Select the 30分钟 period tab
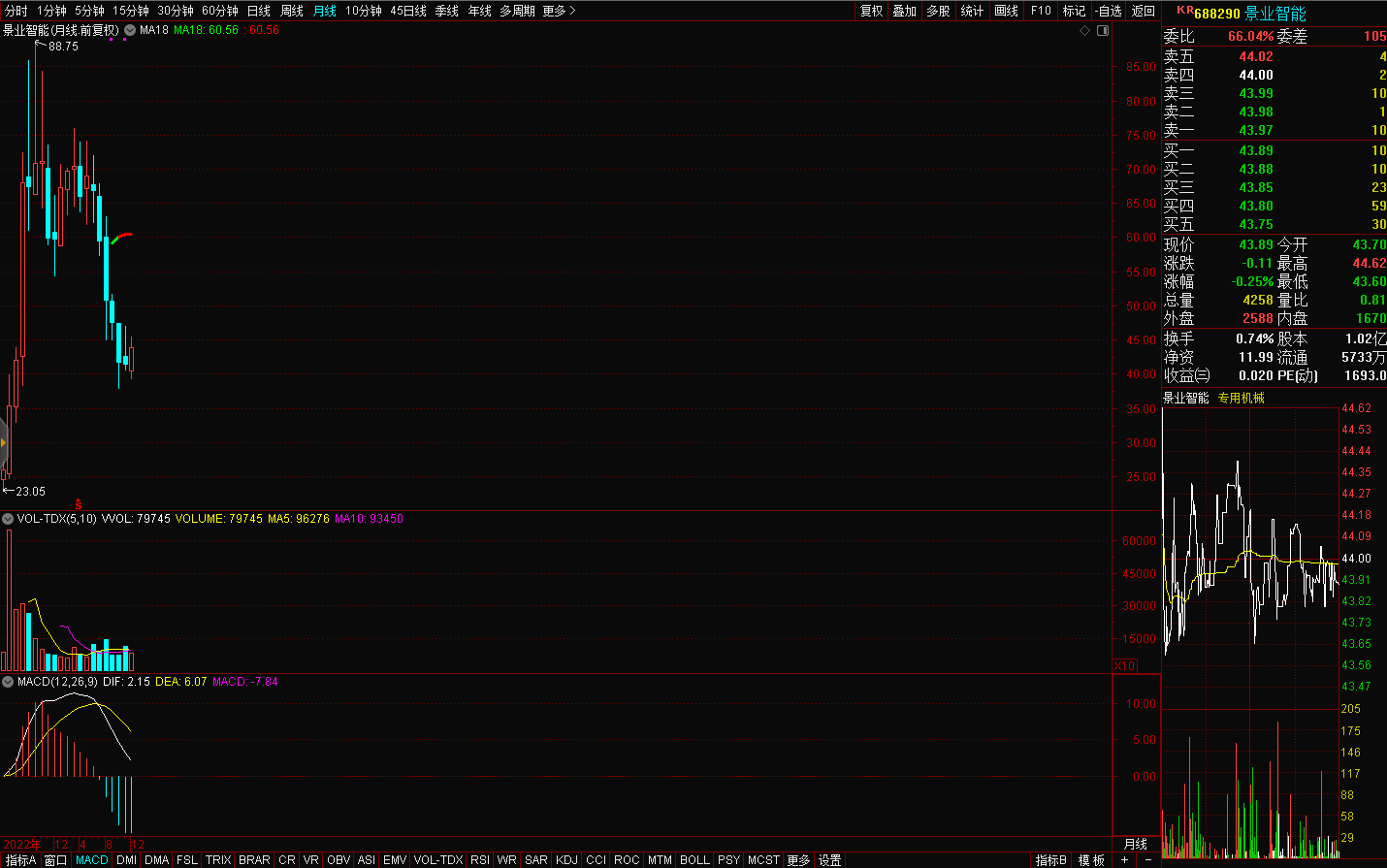The image size is (1387, 868). (x=175, y=11)
